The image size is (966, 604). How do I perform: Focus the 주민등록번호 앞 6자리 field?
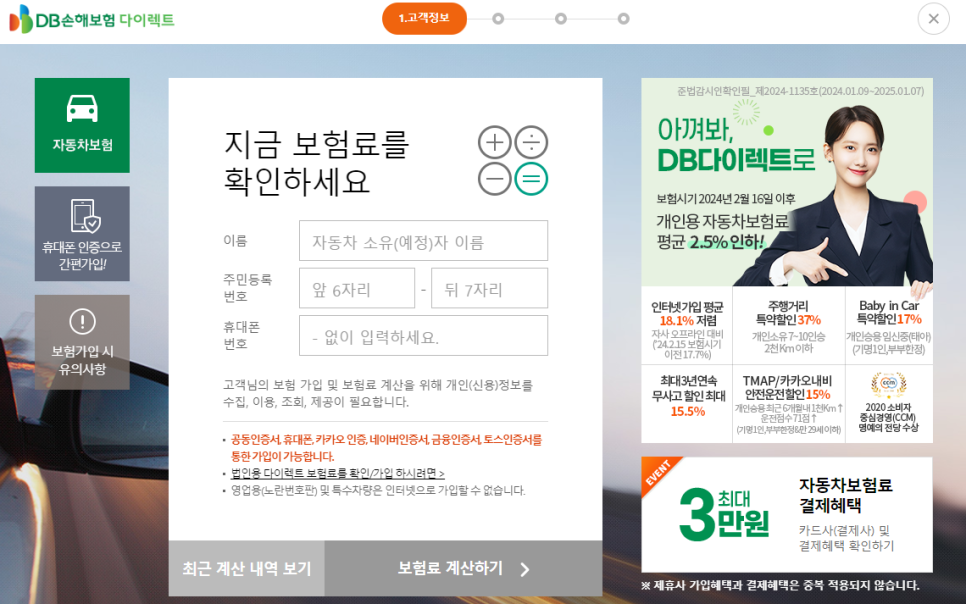tap(357, 288)
